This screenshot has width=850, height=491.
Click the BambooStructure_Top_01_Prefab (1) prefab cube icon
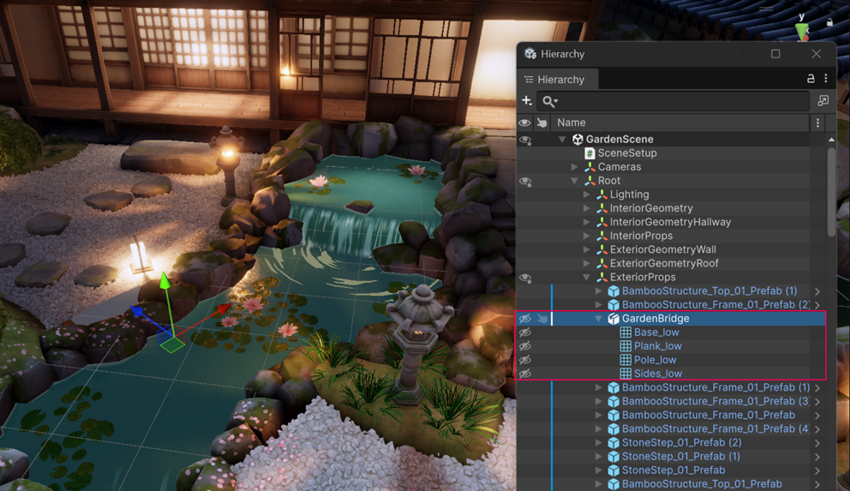click(614, 291)
